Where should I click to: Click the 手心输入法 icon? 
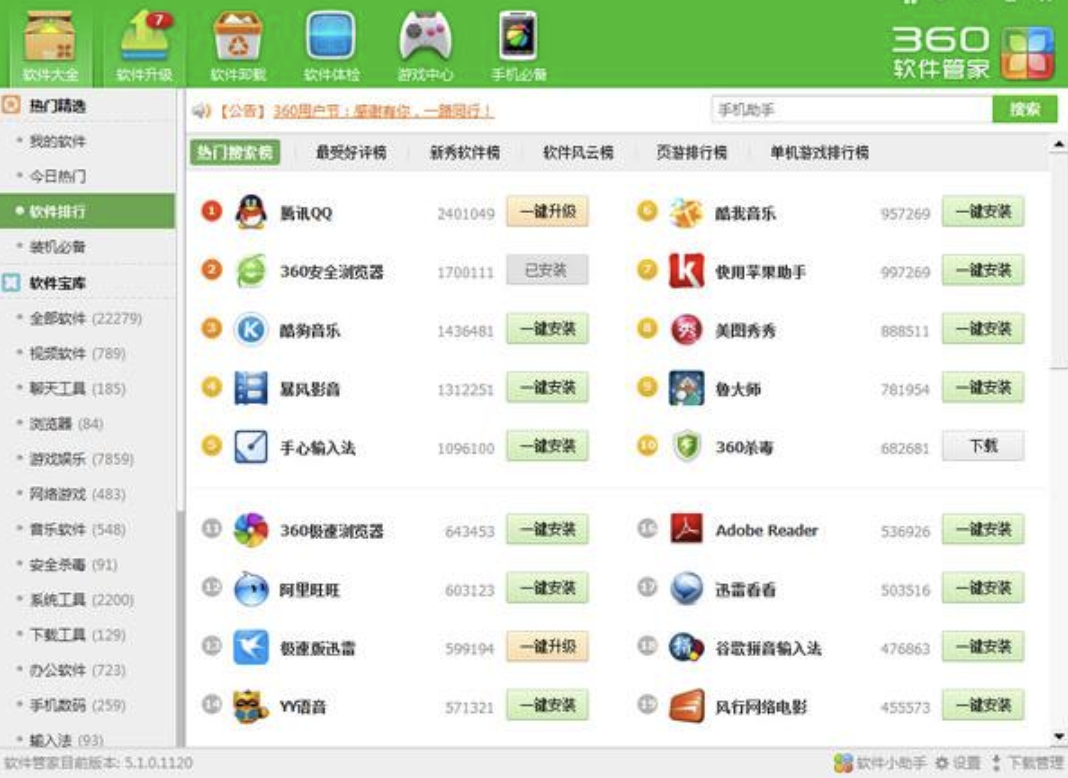point(251,447)
